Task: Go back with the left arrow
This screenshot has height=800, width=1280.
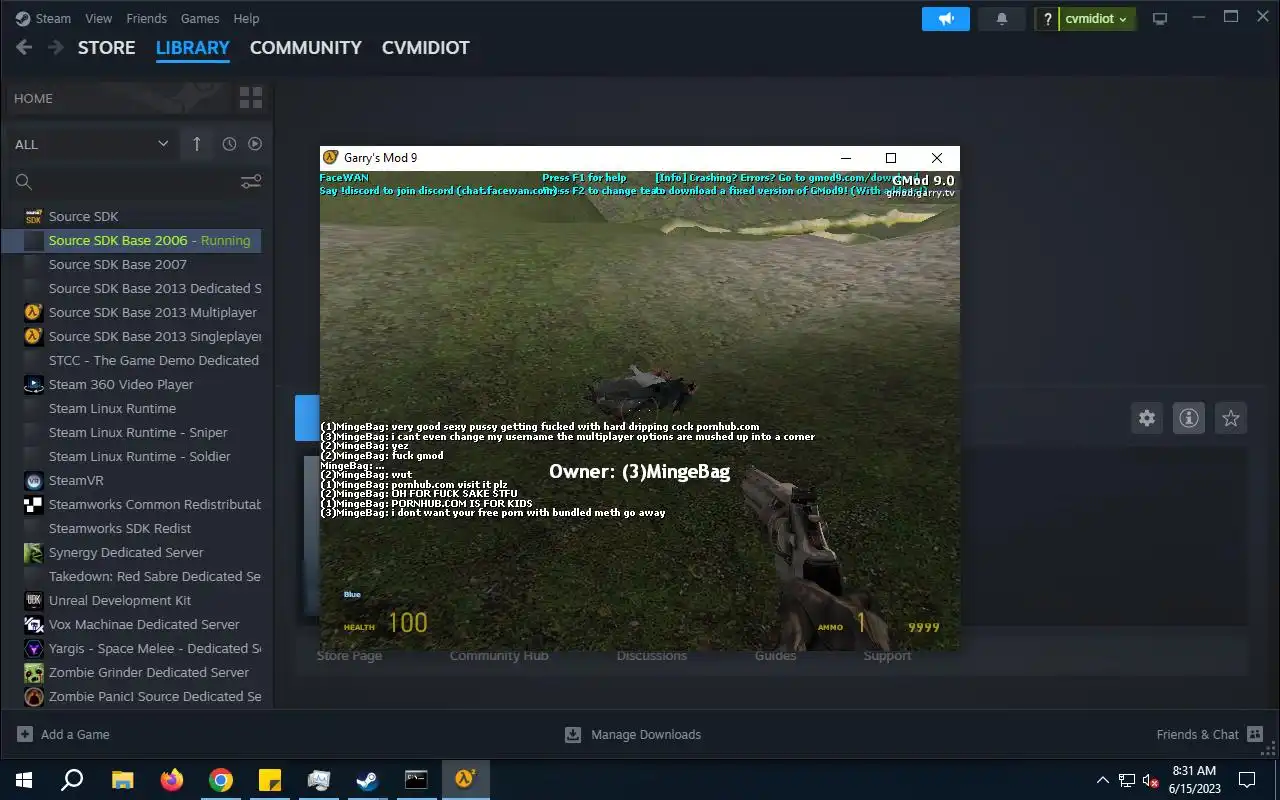Action: (x=24, y=47)
